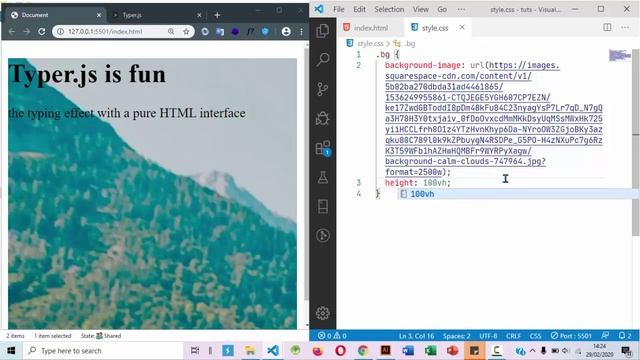Click the feedback icon in status bar
The height and width of the screenshot is (360, 640).
(605, 335)
